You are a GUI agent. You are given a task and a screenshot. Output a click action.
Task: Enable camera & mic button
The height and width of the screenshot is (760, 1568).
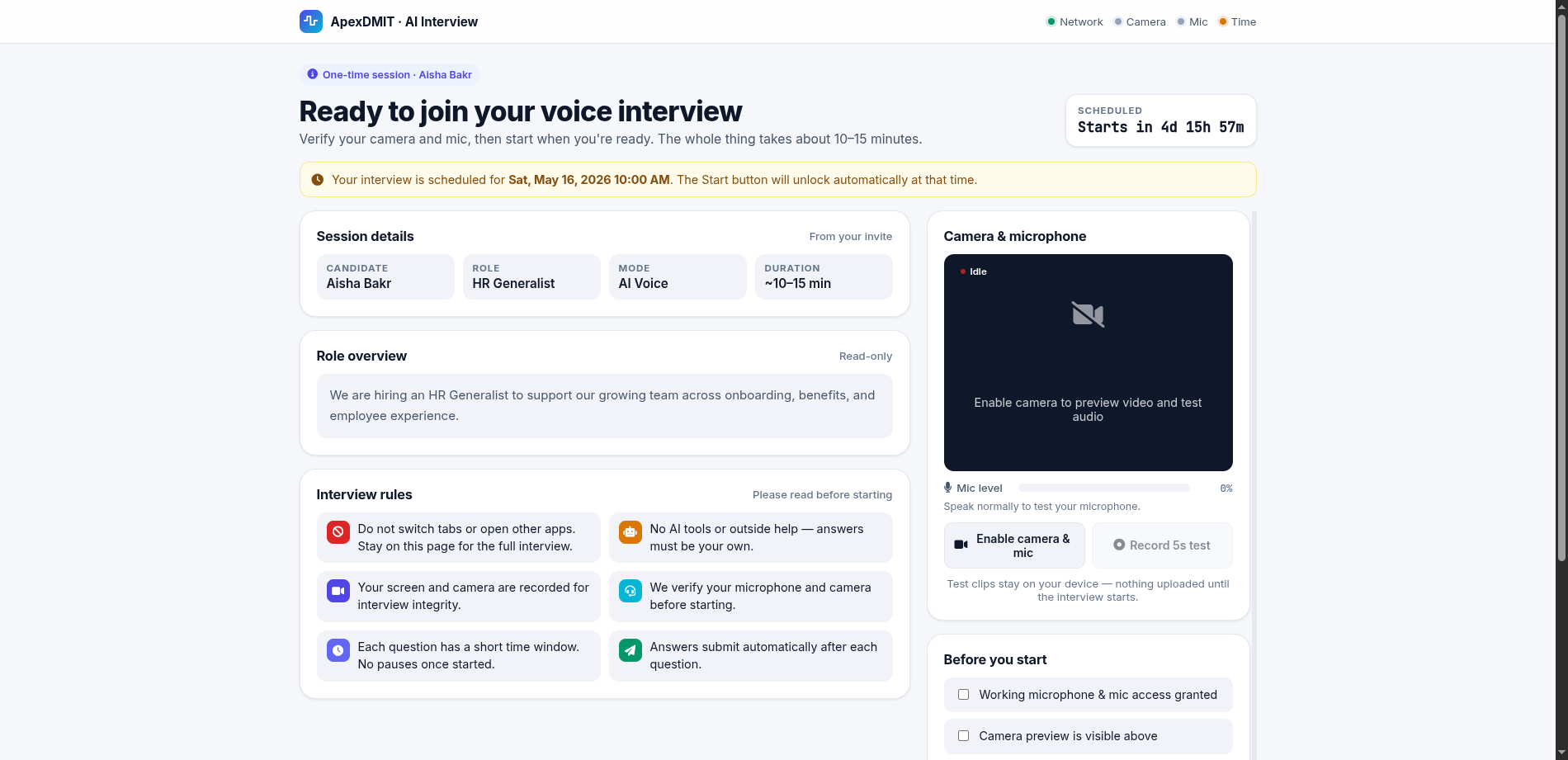click(x=1014, y=545)
